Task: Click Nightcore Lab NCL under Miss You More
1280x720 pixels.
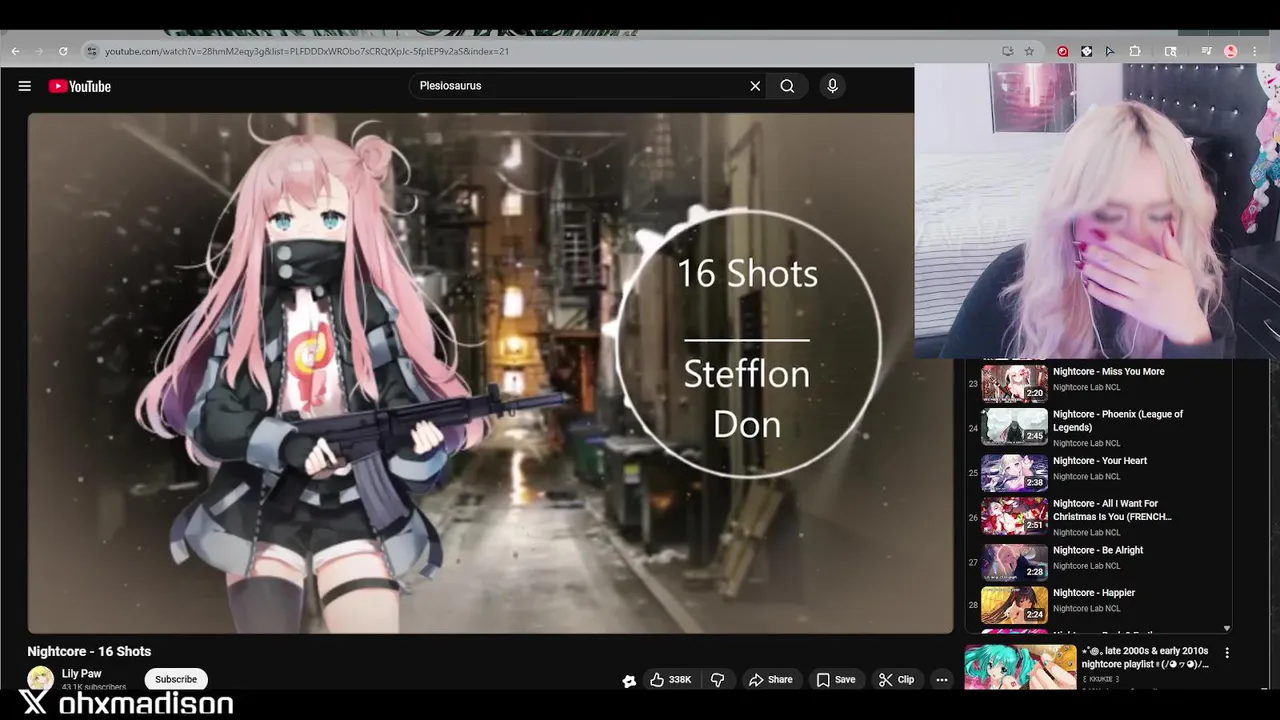Action: pyautogui.click(x=1086, y=387)
